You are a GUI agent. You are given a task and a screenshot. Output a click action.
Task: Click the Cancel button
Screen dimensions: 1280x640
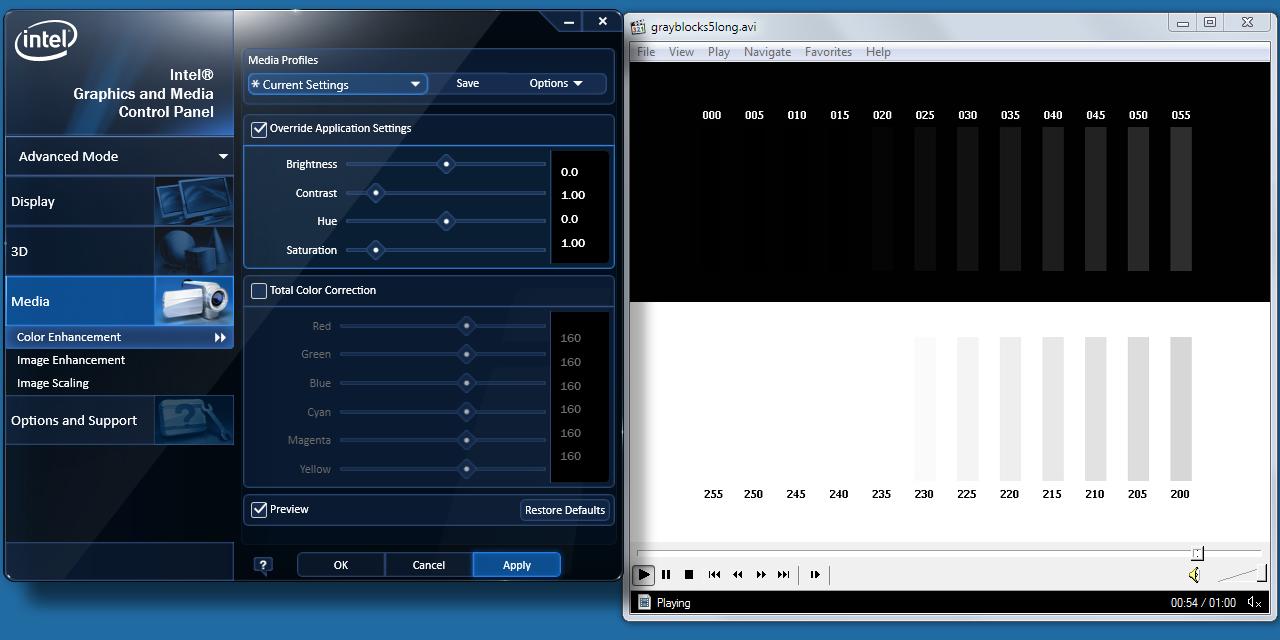pyautogui.click(x=429, y=565)
